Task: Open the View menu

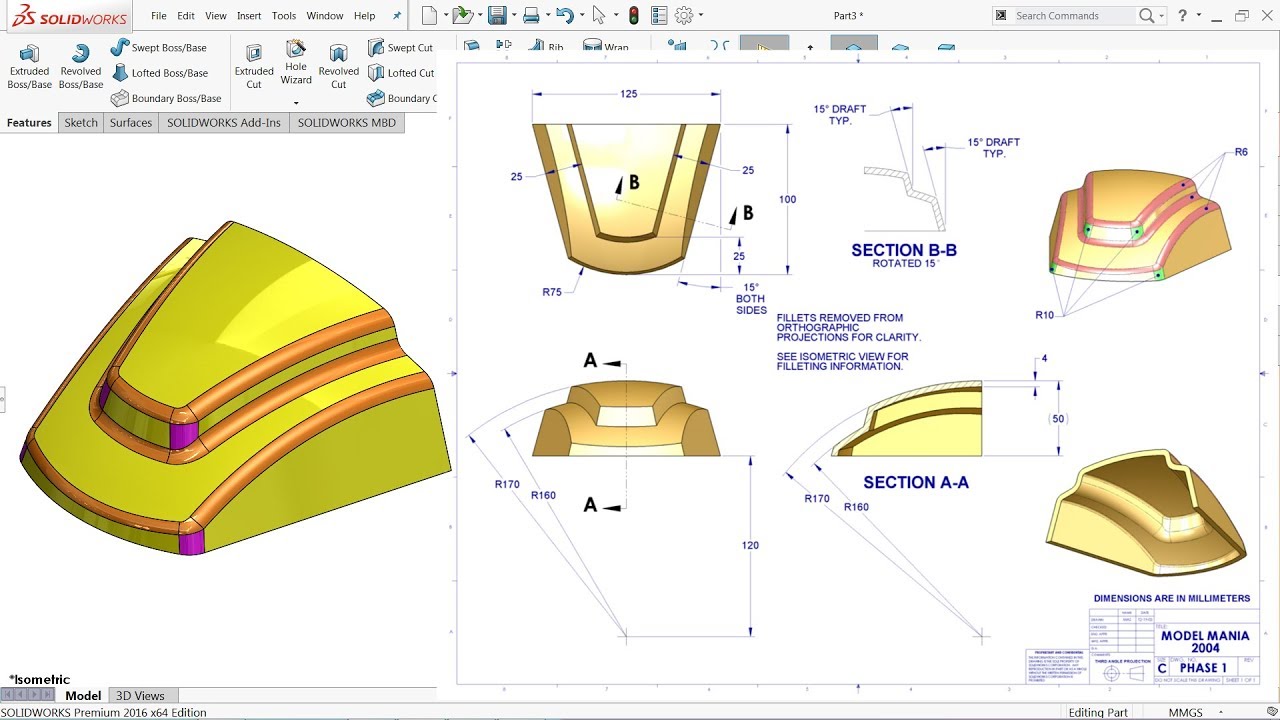Action: (216, 16)
